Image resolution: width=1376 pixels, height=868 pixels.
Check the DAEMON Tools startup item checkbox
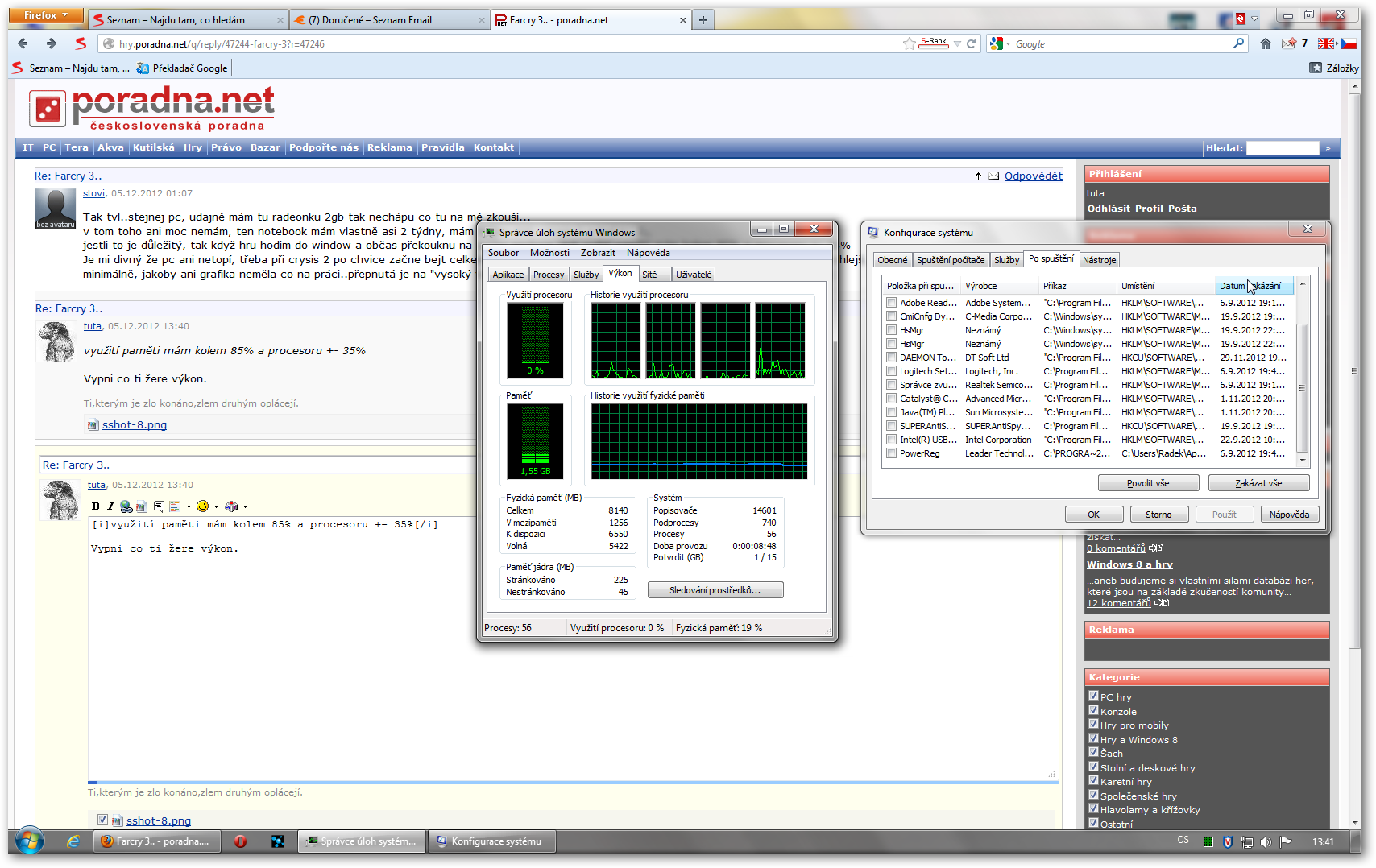(891, 358)
